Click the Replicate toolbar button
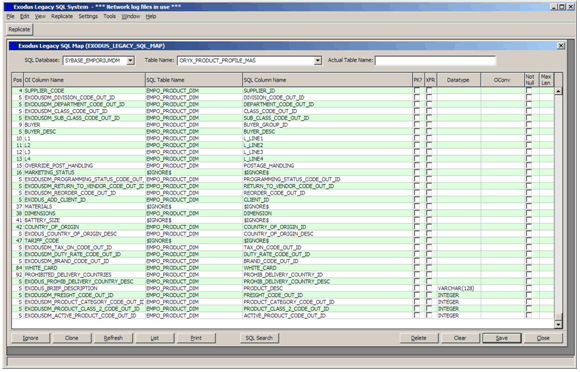580x372 pixels. pos(19,29)
